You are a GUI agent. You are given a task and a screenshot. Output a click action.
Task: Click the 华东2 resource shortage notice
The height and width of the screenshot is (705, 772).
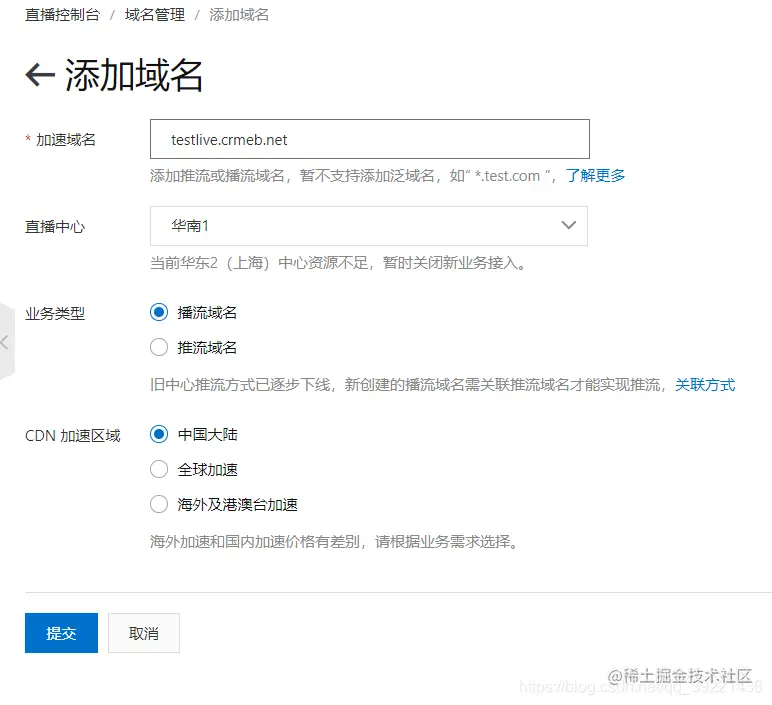(338, 263)
